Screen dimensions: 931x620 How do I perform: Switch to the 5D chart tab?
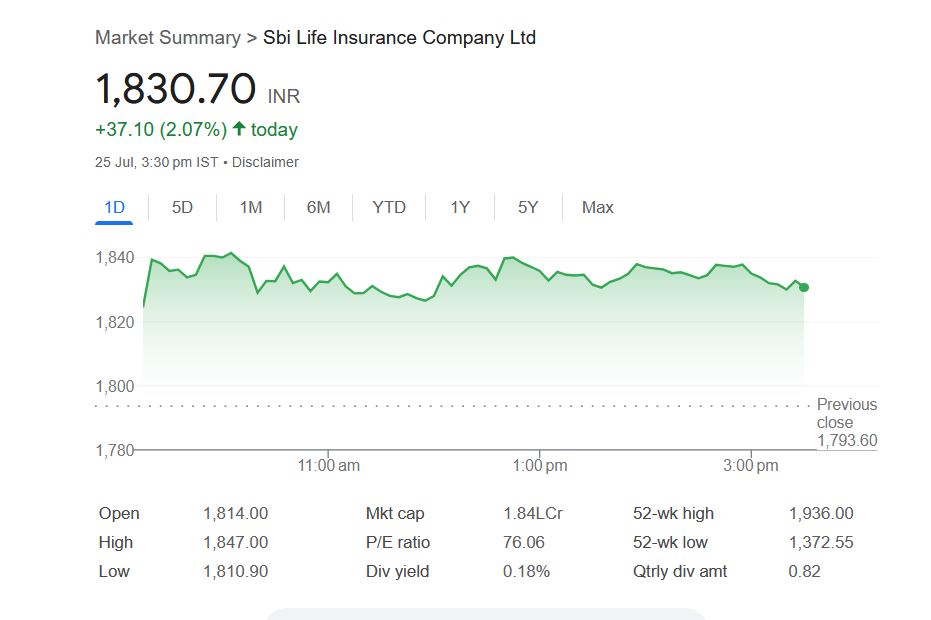[x=182, y=207]
